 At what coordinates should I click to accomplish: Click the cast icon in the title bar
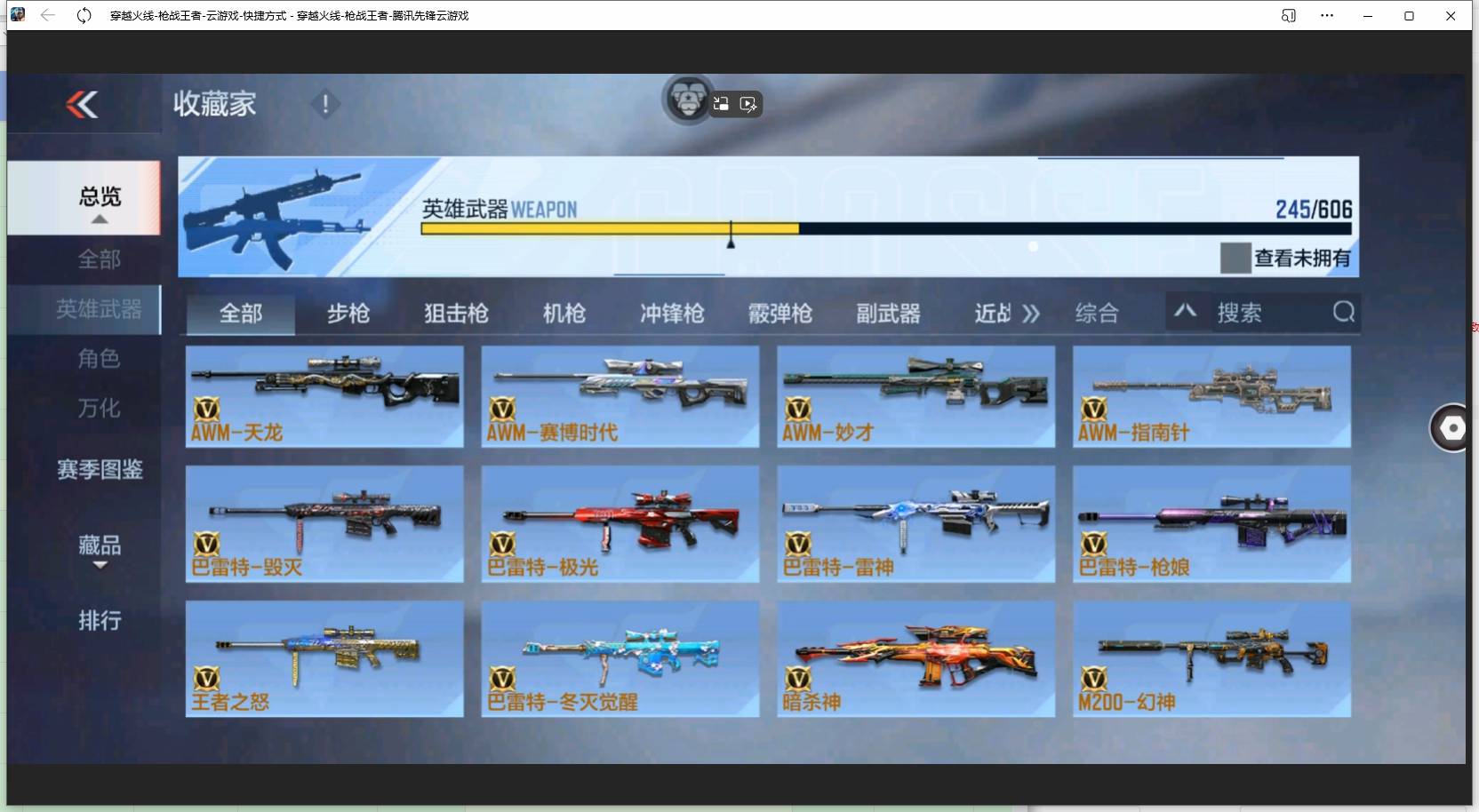pyautogui.click(x=1288, y=15)
